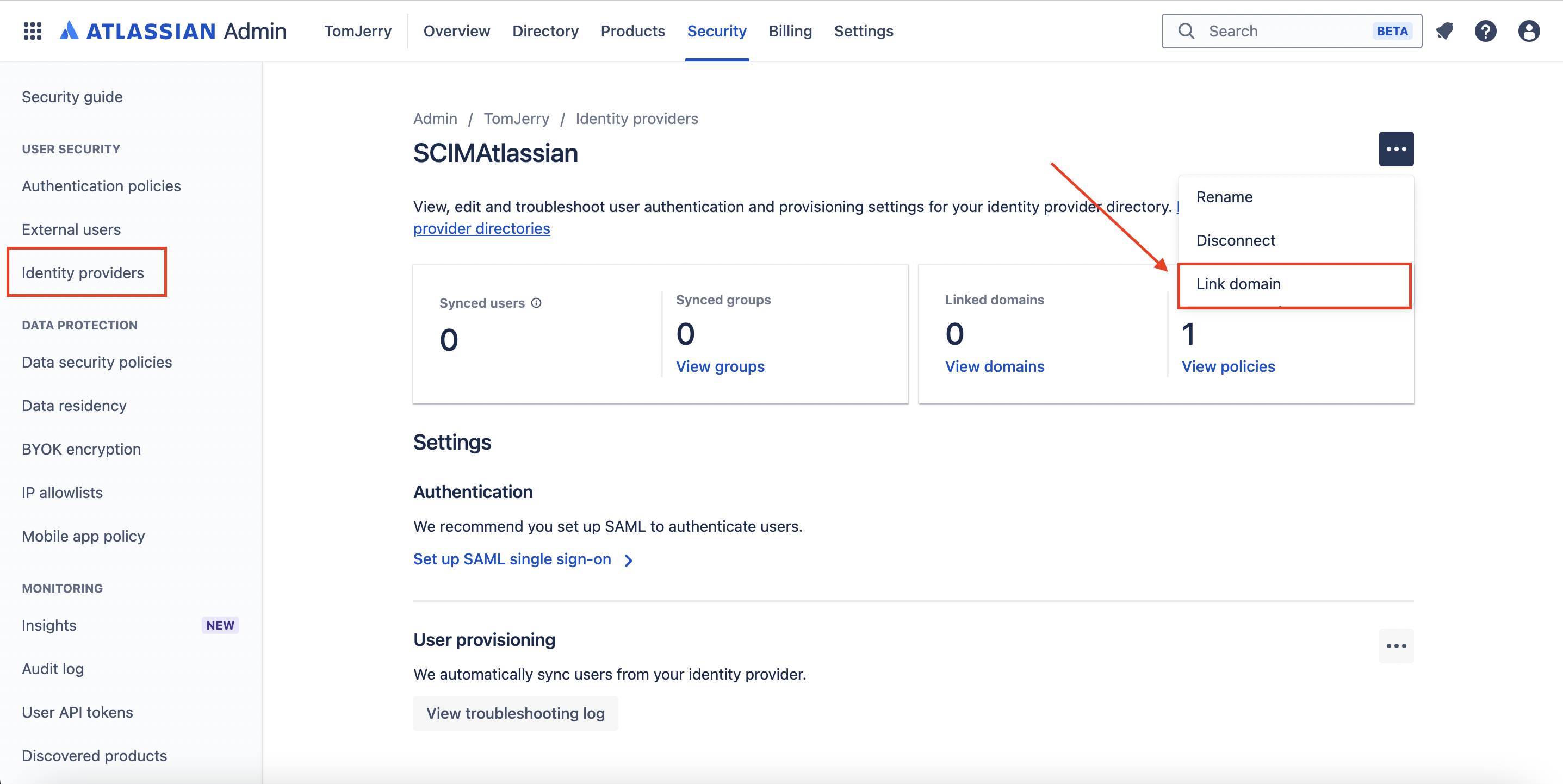Open notifications megaphone icon
Viewport: 1563px width, 784px height.
coord(1444,31)
